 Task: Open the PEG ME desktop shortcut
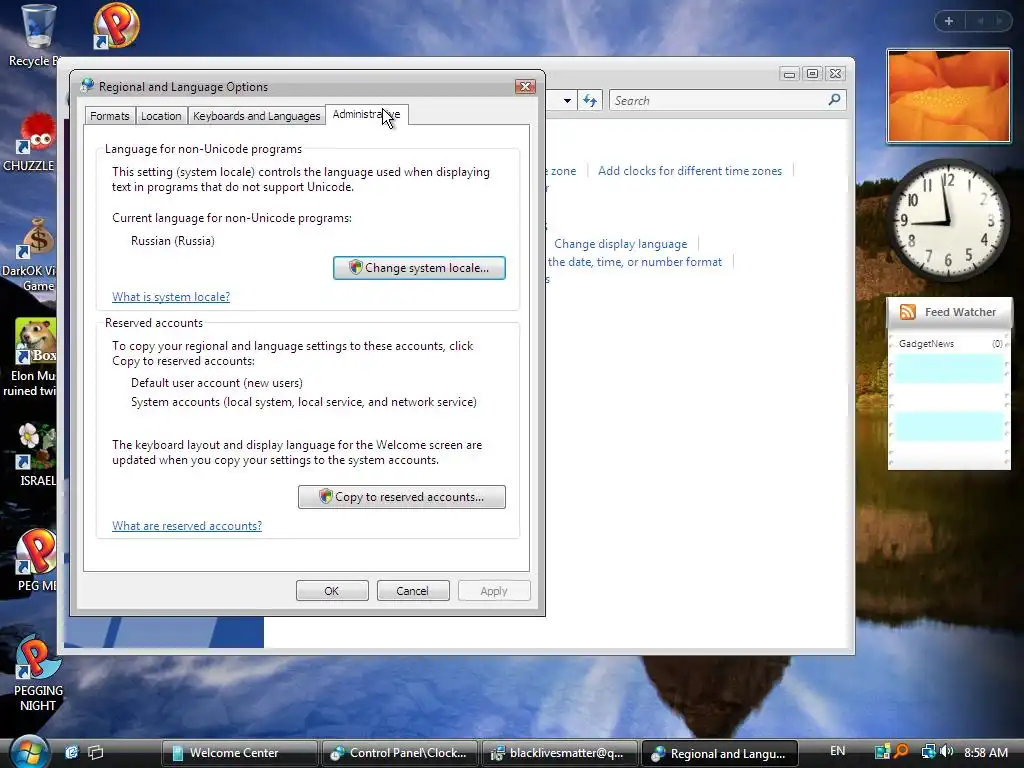[34, 560]
